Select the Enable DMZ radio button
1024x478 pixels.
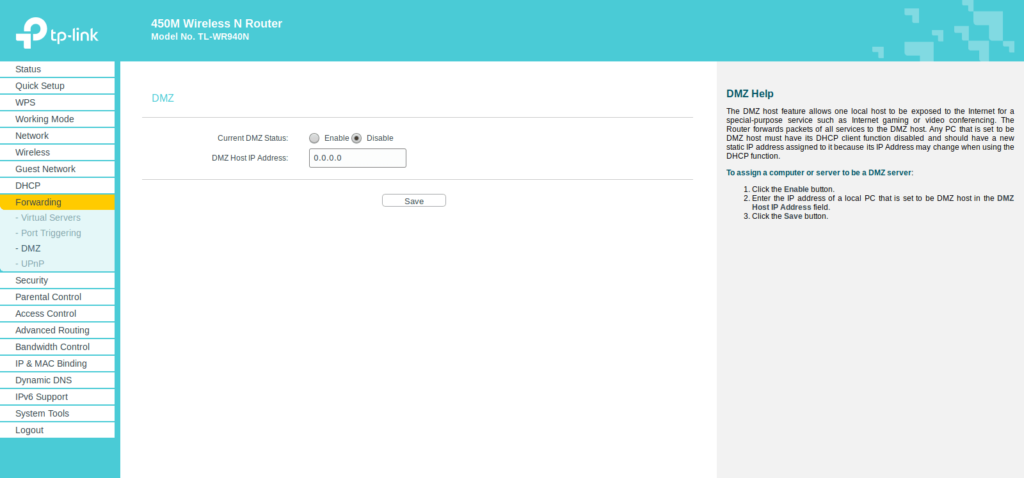pos(314,138)
